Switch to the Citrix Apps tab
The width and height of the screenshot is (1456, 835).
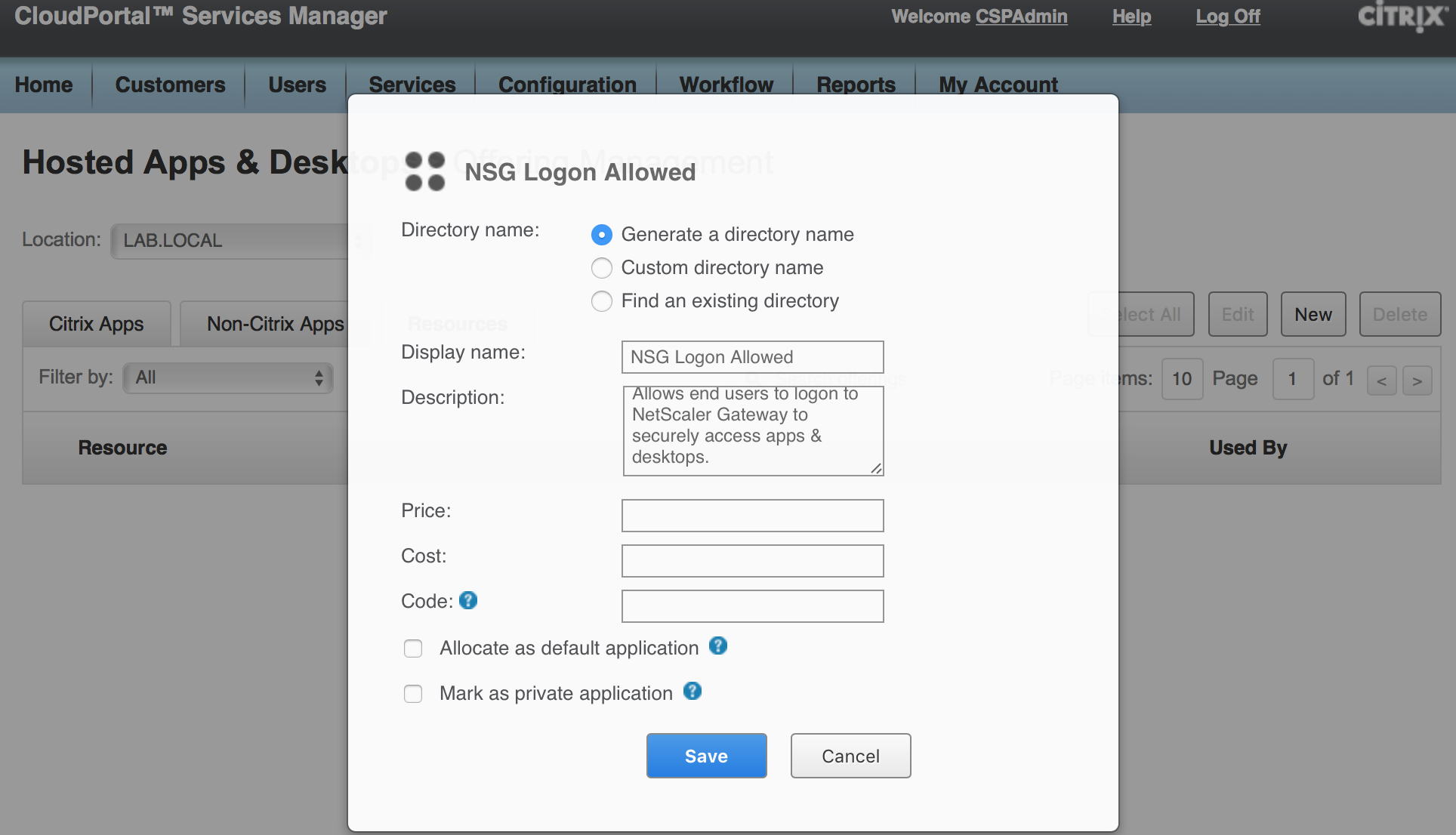(x=96, y=324)
